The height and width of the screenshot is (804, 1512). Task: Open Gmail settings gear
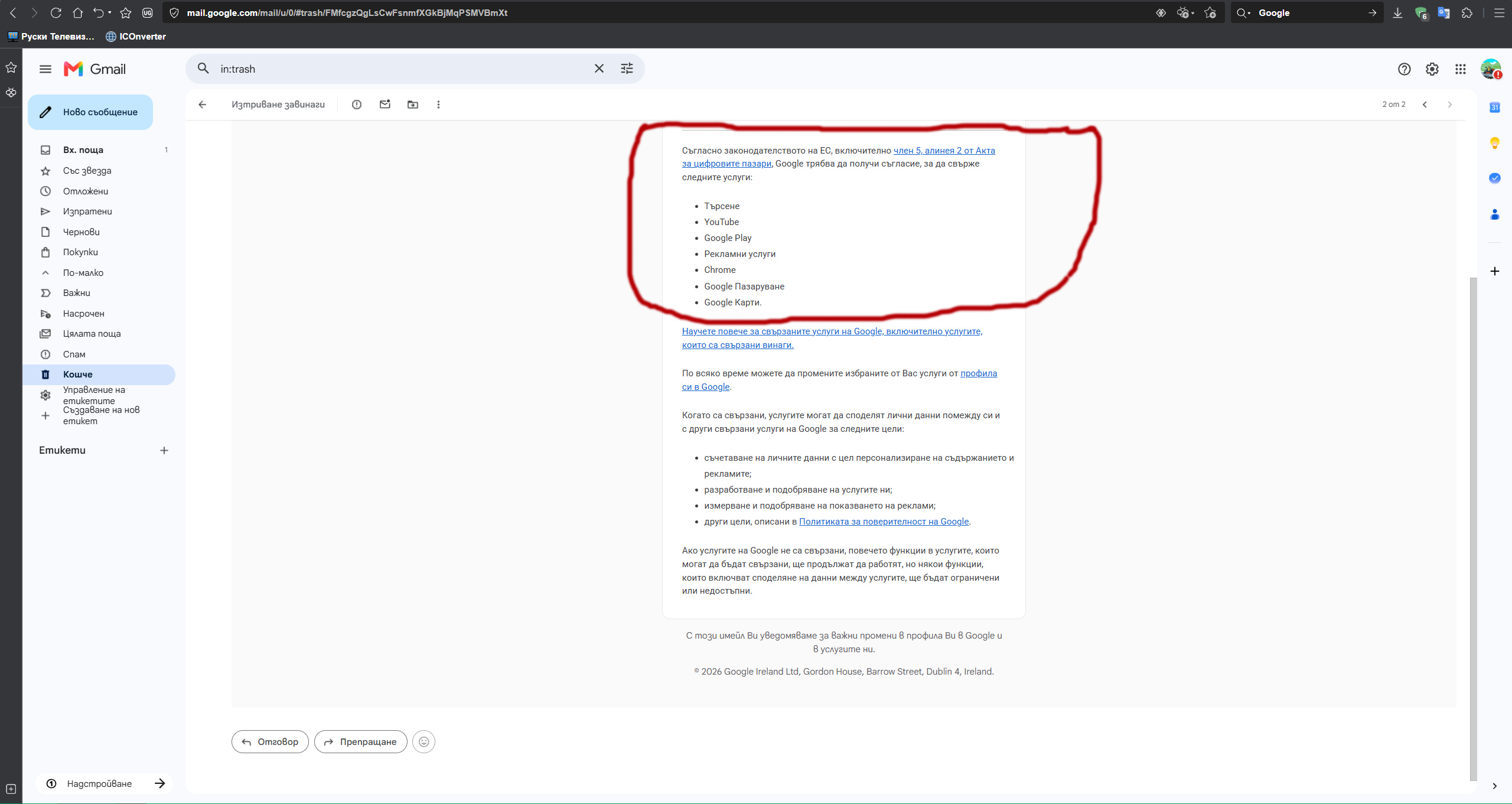tap(1432, 69)
